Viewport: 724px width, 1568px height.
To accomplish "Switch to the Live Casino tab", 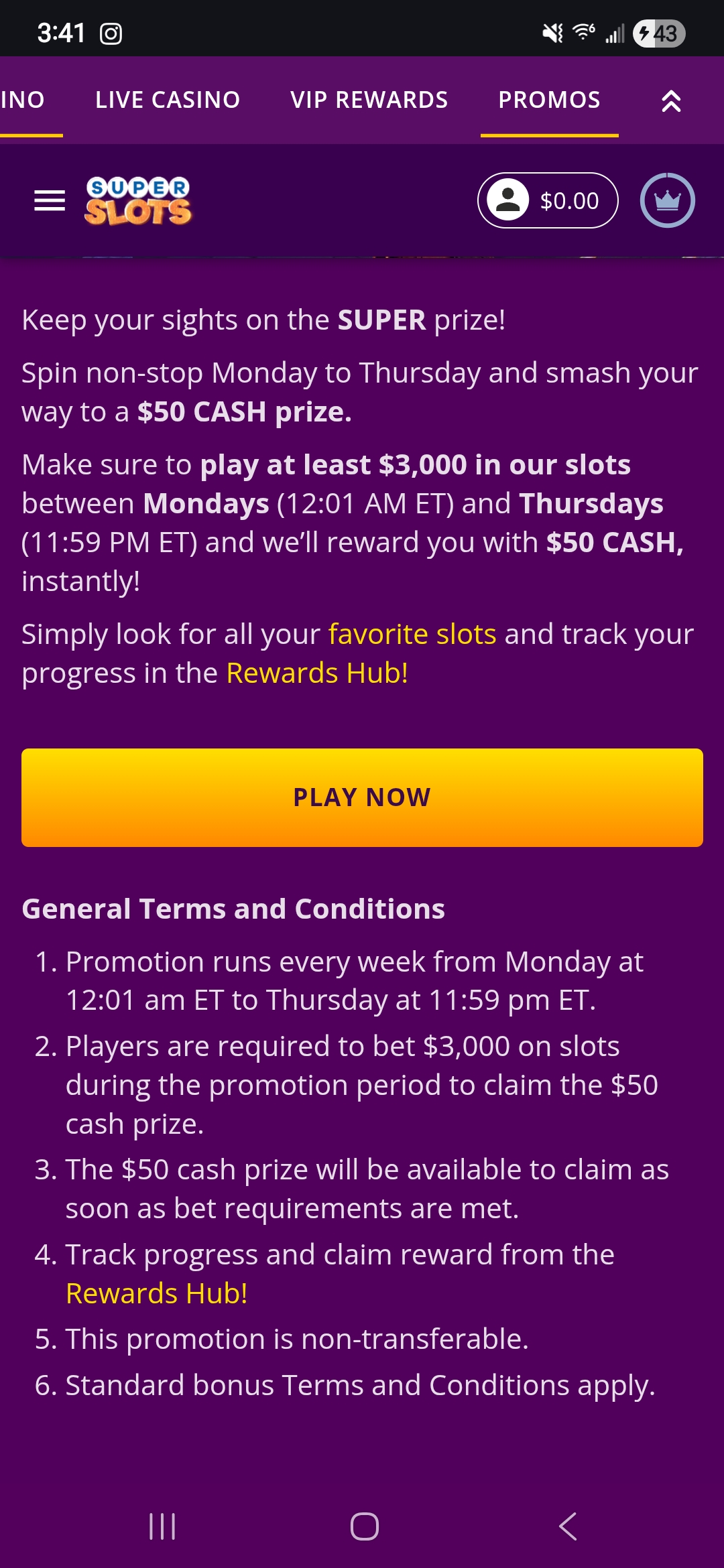I will point(168,100).
